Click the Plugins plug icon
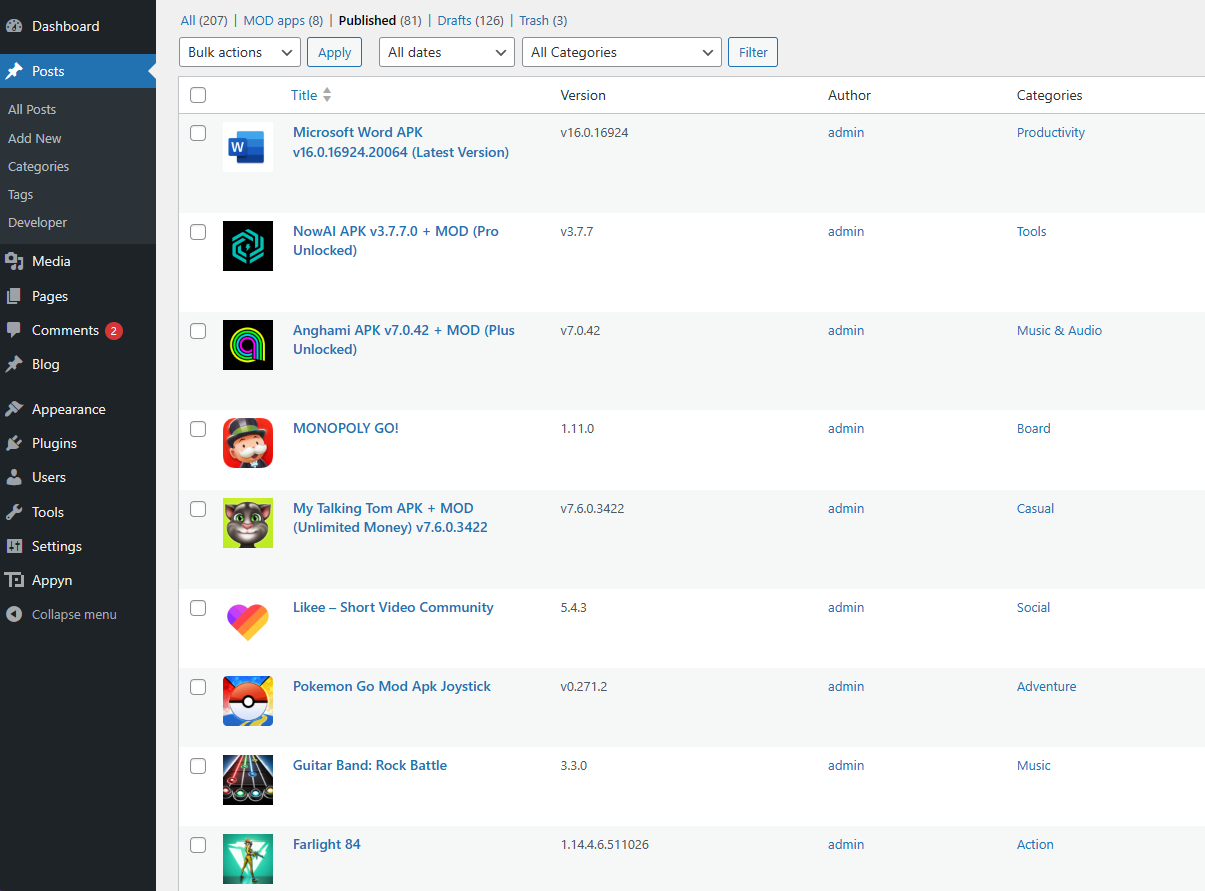The width and height of the screenshot is (1205, 891). pyautogui.click(x=14, y=443)
